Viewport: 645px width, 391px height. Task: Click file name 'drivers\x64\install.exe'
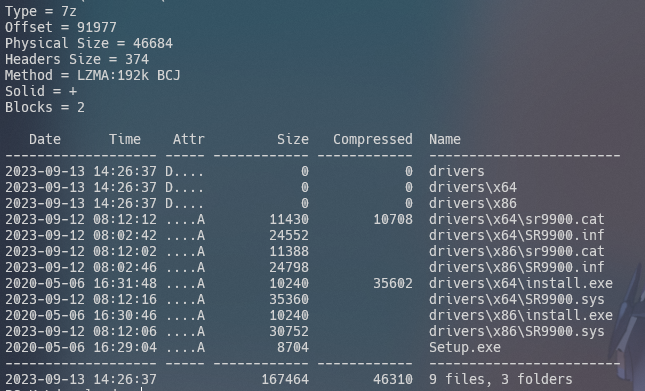pyautogui.click(x=521, y=284)
